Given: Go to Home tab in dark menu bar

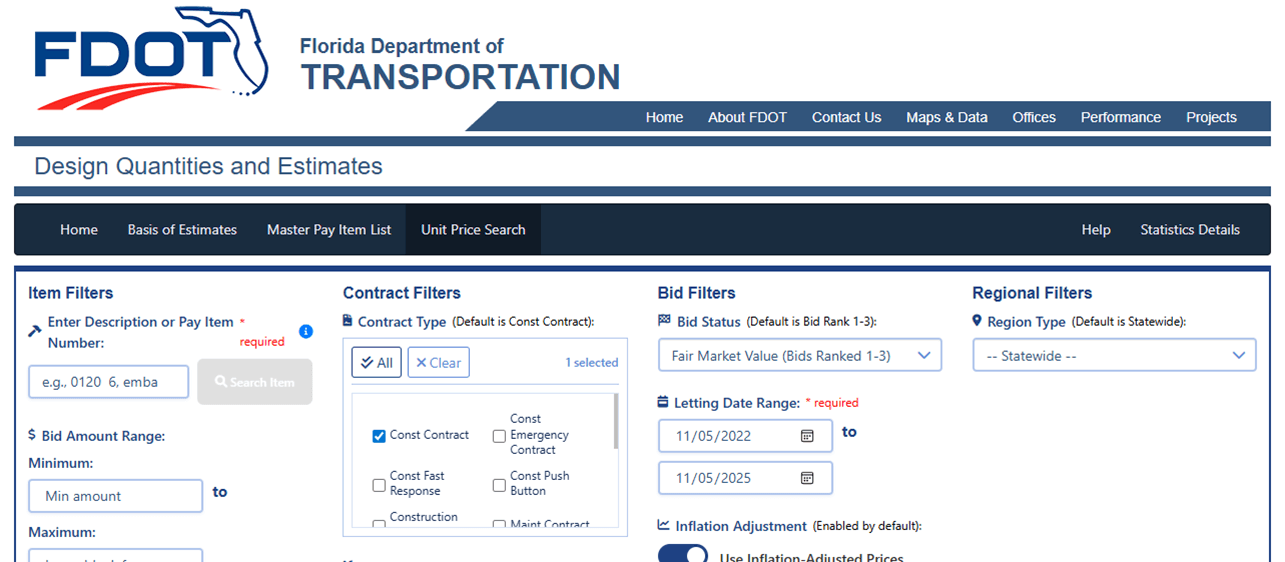Looking at the screenshot, I should pos(79,229).
